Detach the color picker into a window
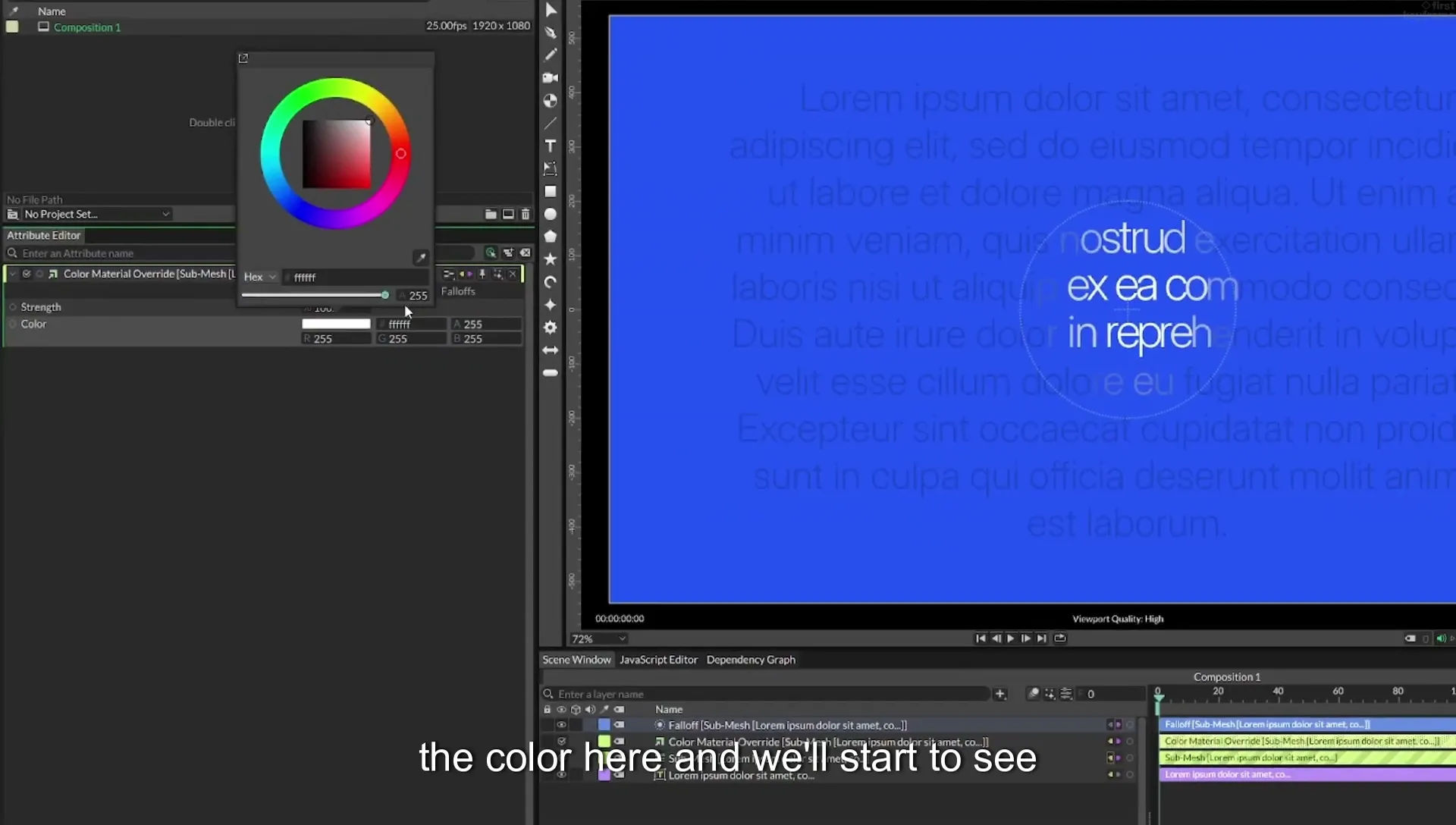 click(243, 58)
